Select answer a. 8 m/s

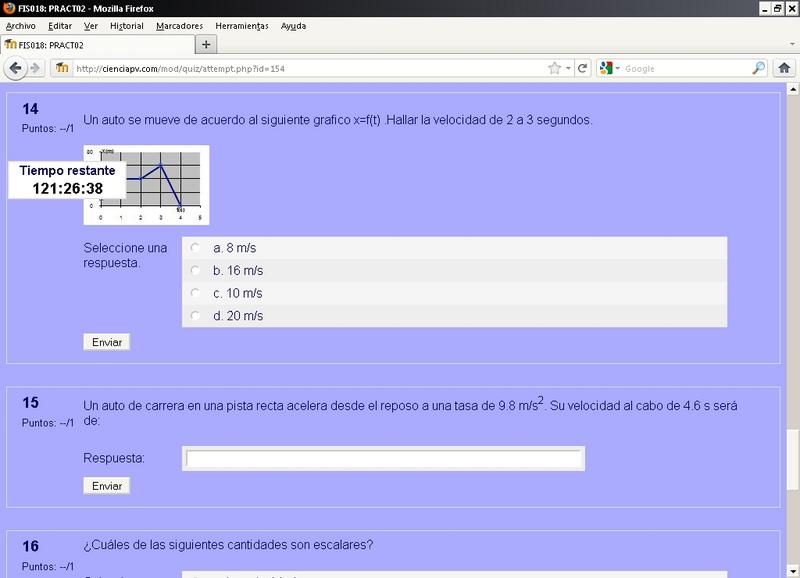coord(195,248)
